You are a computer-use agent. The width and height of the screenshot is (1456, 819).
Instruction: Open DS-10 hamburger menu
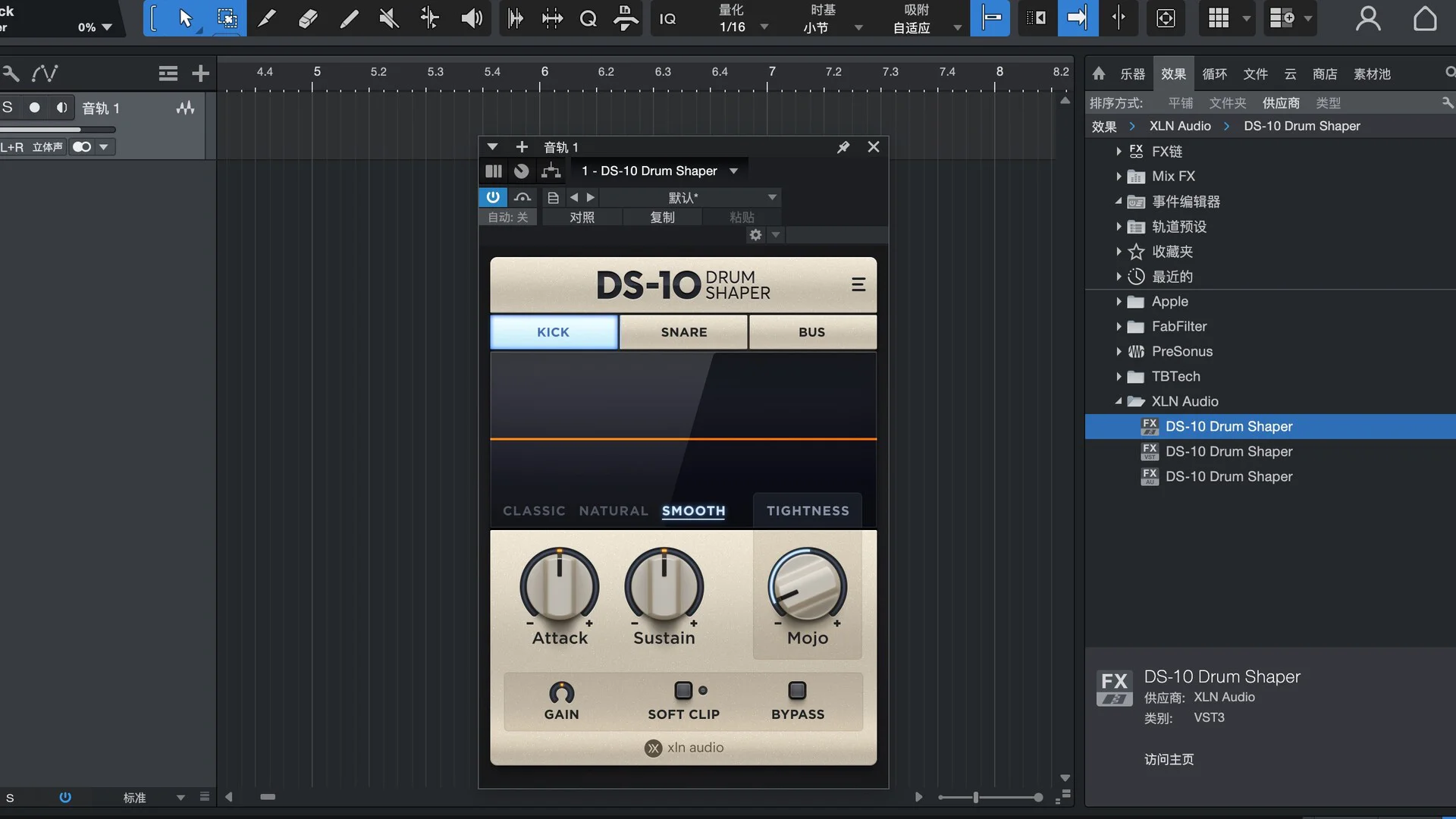[858, 284]
